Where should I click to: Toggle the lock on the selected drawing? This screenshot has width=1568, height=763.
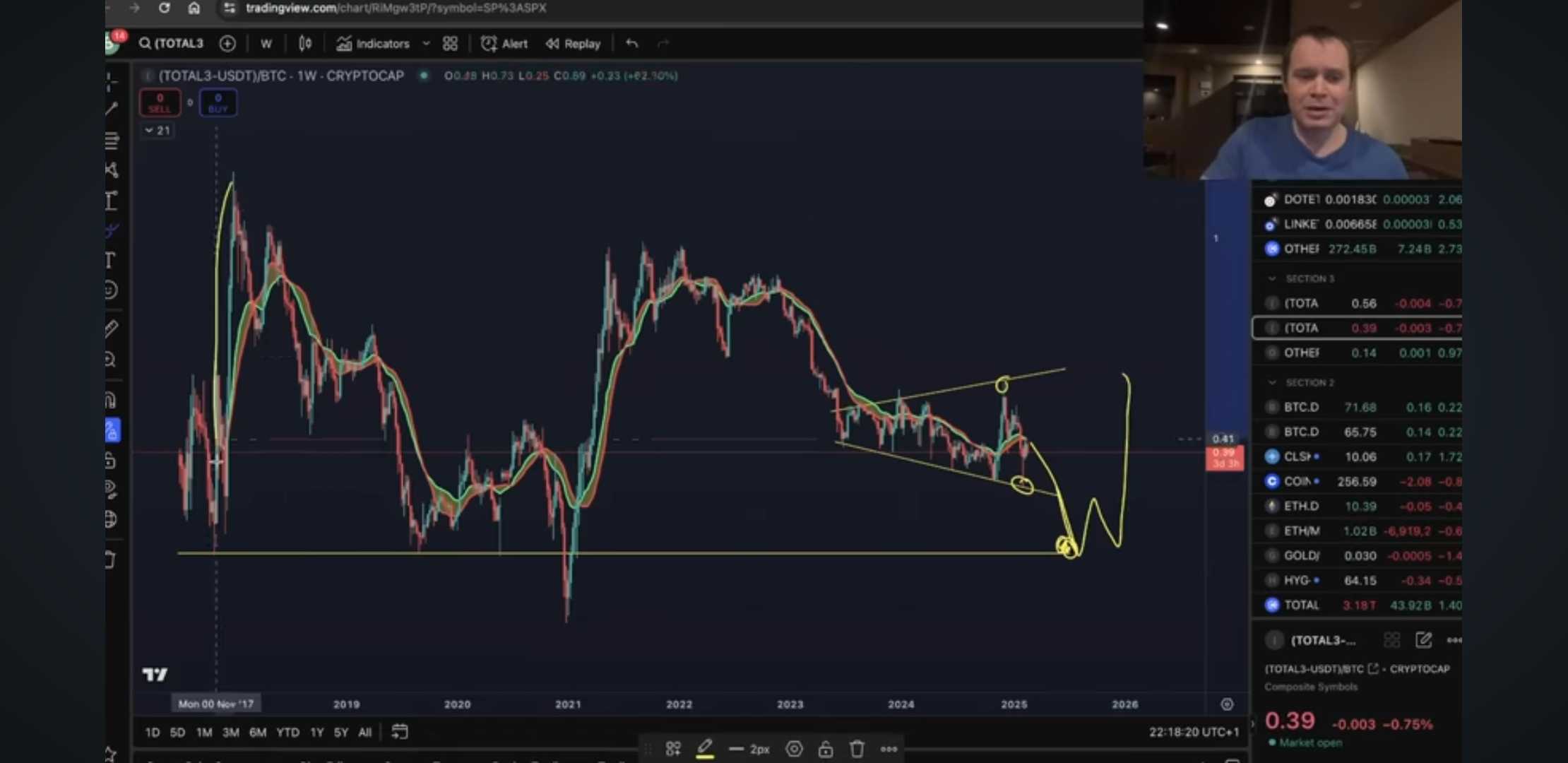(825, 749)
